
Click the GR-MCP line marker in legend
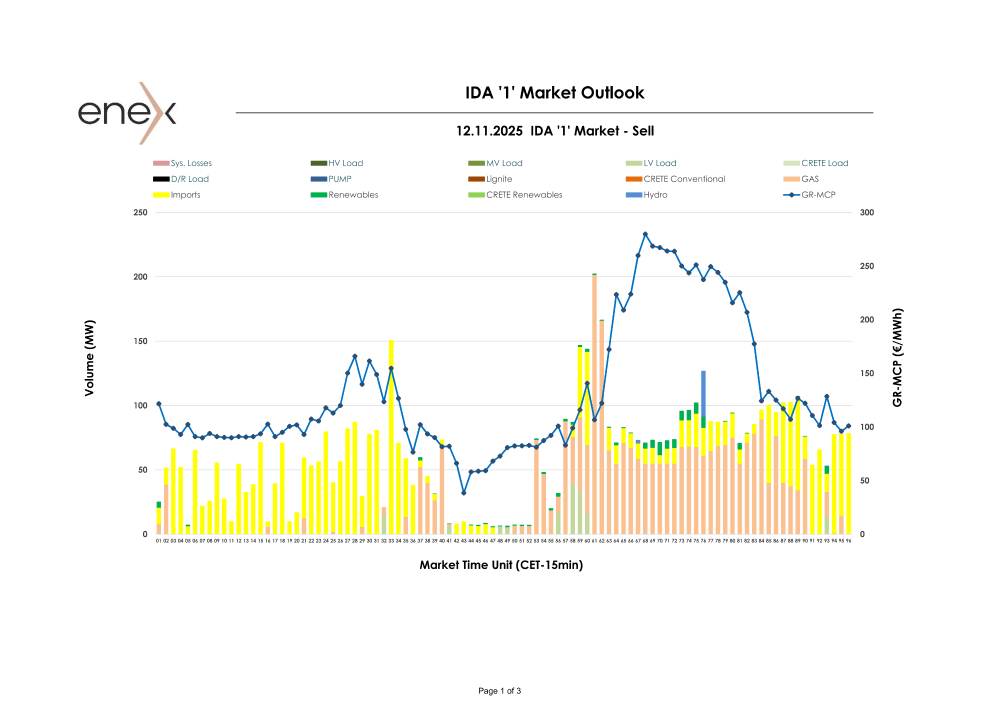click(x=792, y=195)
